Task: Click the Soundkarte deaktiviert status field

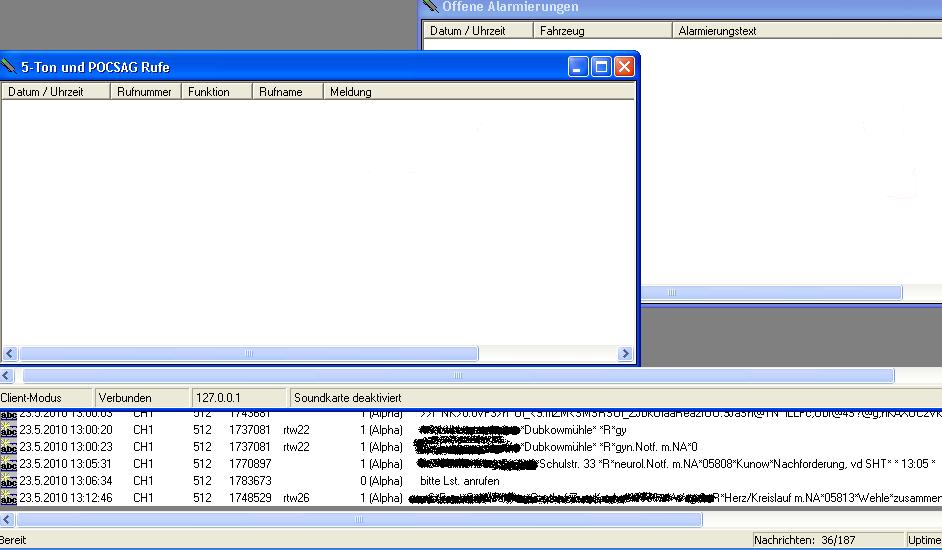Action: [x=616, y=397]
